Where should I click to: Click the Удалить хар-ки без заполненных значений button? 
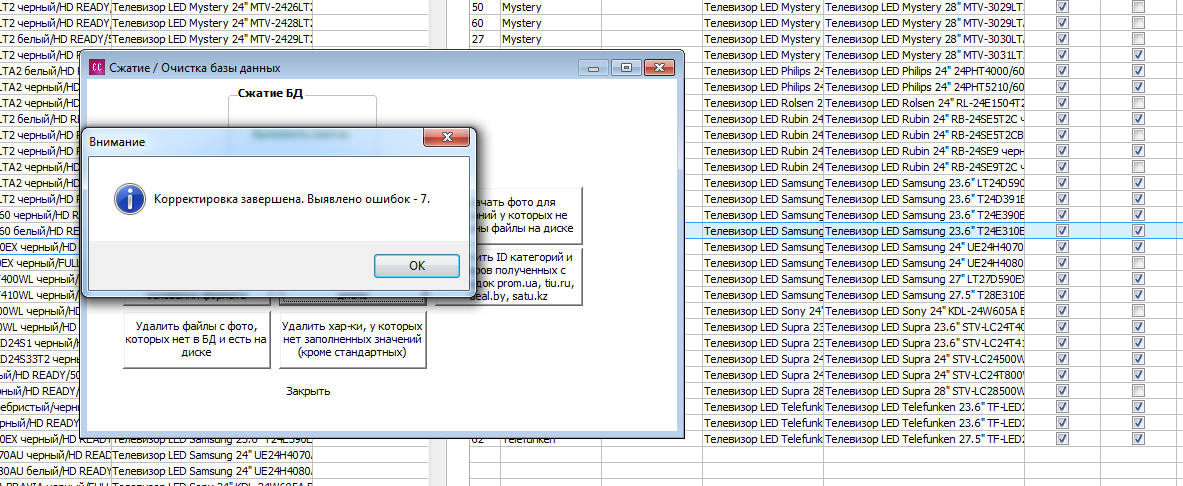[352, 340]
